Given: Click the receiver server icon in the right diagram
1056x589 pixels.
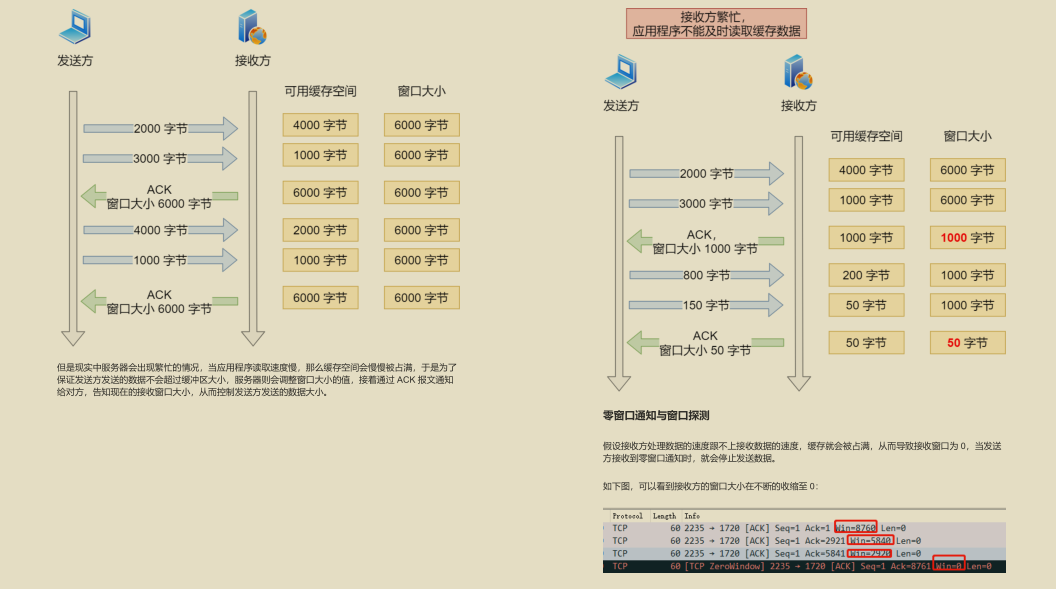Looking at the screenshot, I should tap(799, 72).
